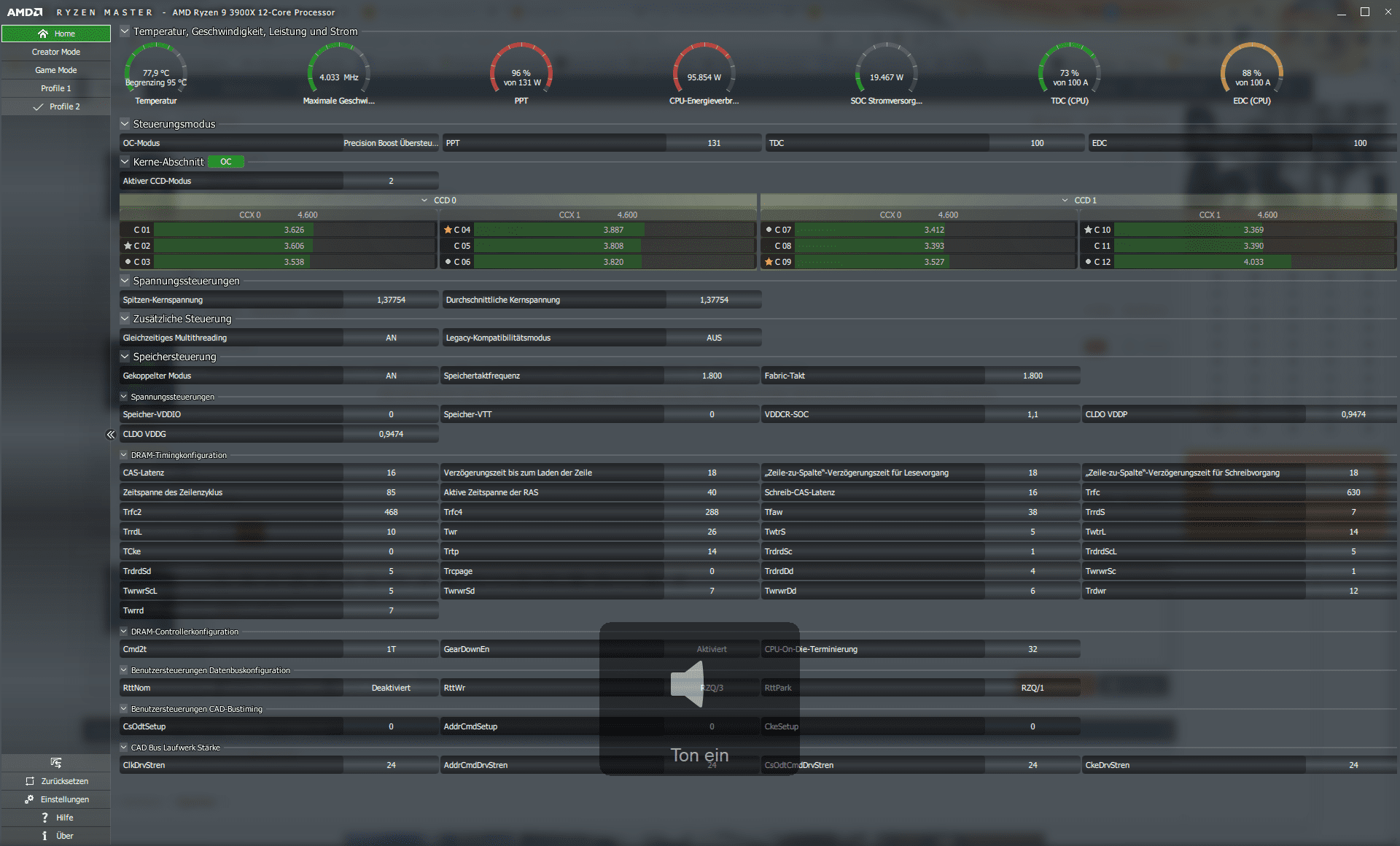Click the Cmd2t 1T value
This screenshot has height=846, width=1400.
click(x=391, y=649)
